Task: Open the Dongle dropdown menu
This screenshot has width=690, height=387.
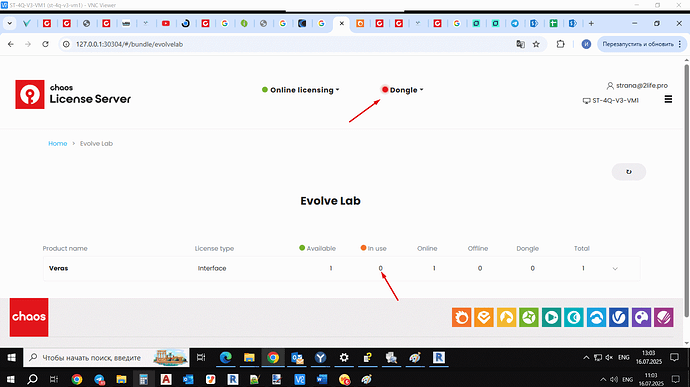Action: tap(403, 90)
